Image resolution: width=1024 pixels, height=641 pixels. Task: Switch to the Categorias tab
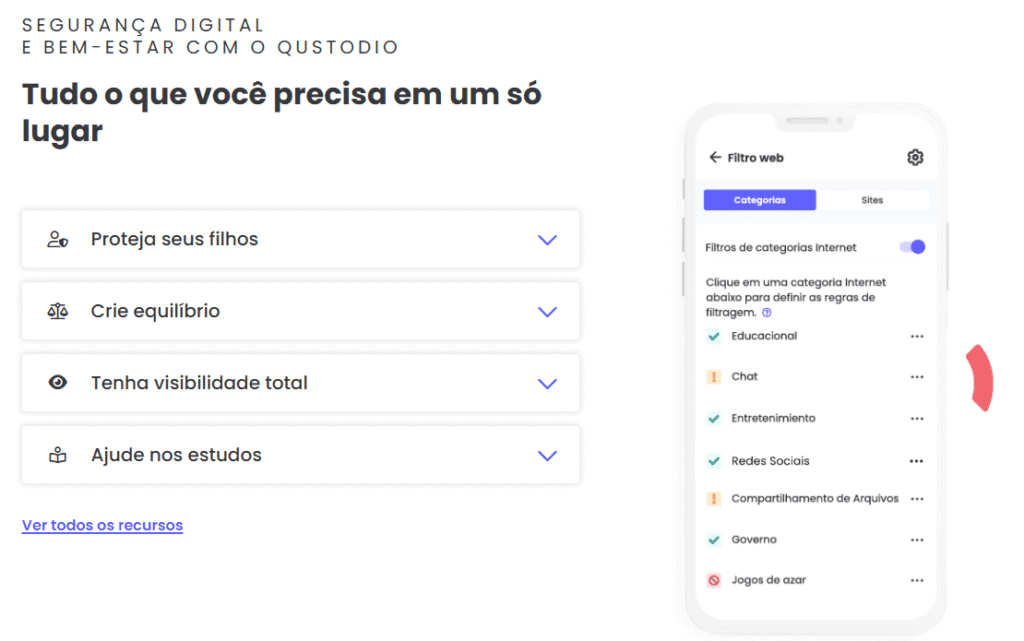(x=760, y=200)
